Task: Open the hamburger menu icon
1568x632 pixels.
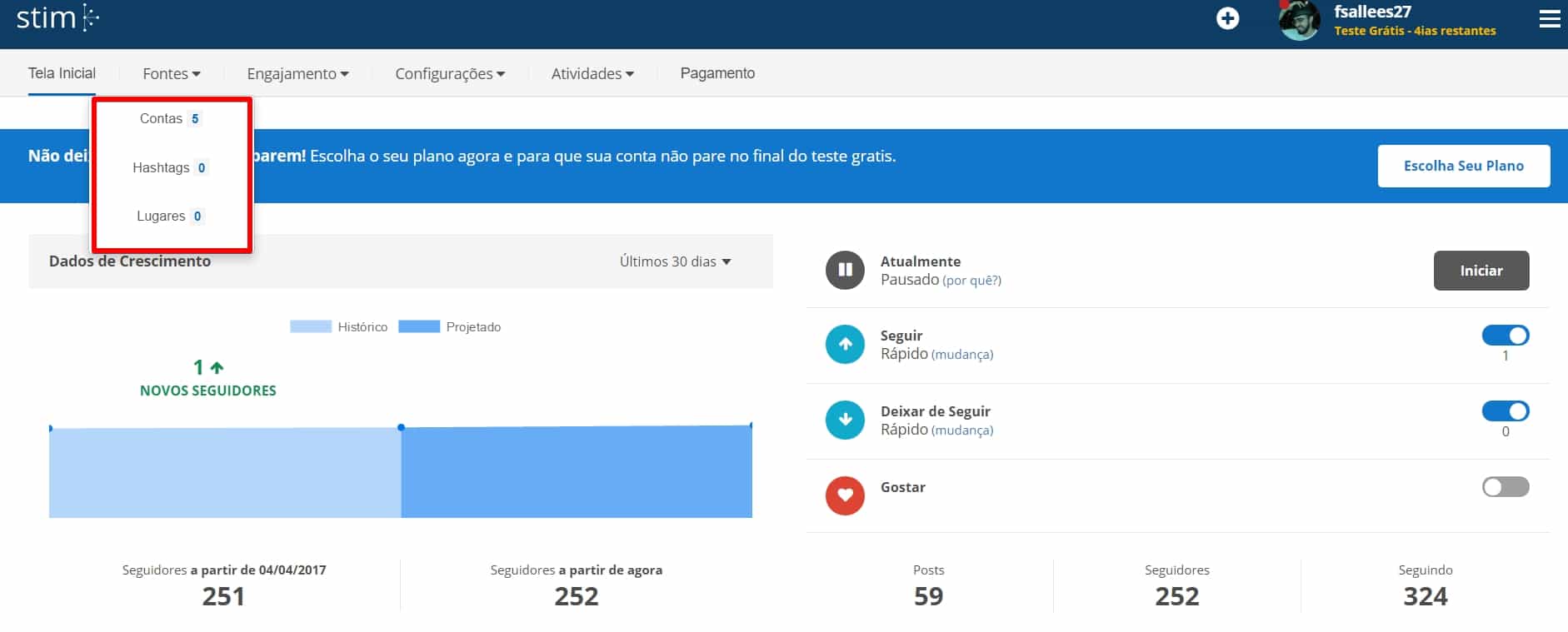Action: pyautogui.click(x=1550, y=18)
